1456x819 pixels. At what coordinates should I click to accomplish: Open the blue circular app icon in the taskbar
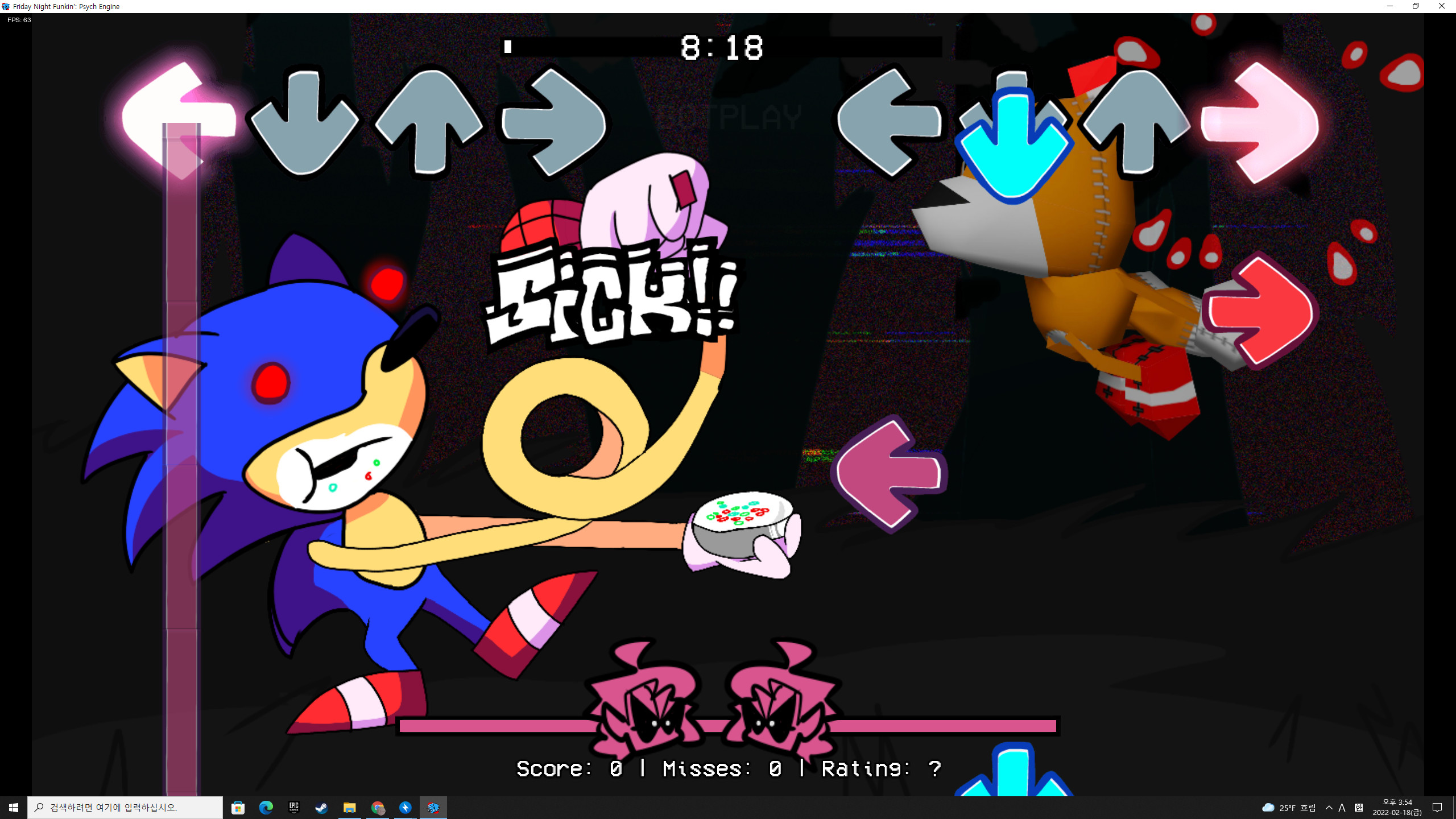tap(405, 808)
